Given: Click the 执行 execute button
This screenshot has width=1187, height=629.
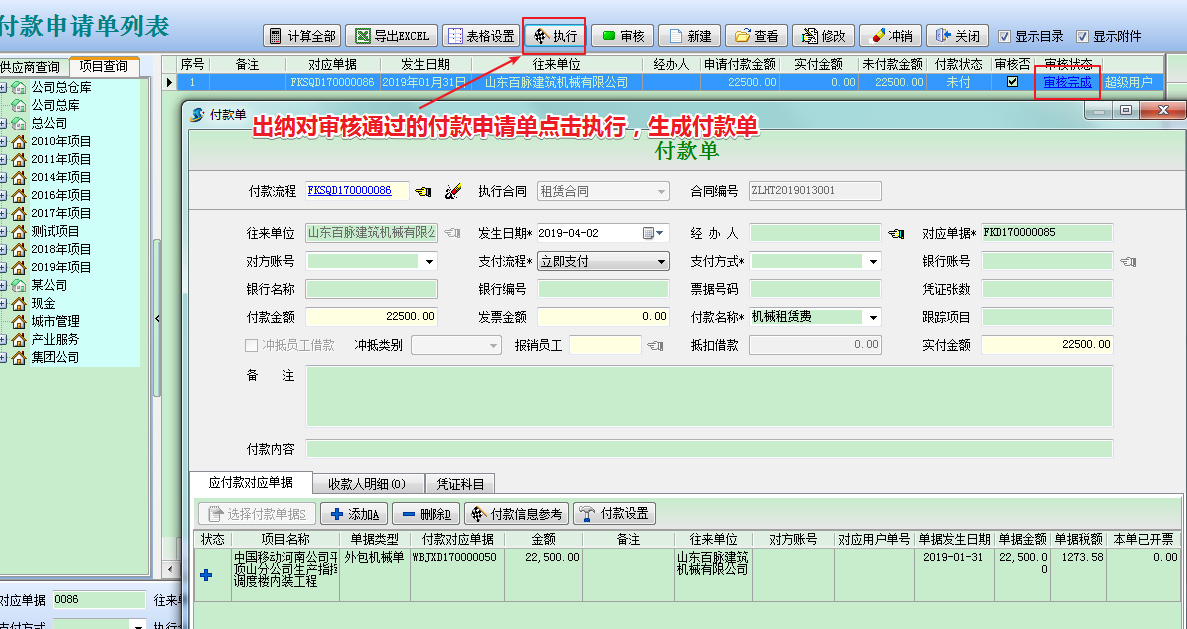Looking at the screenshot, I should (x=556, y=36).
